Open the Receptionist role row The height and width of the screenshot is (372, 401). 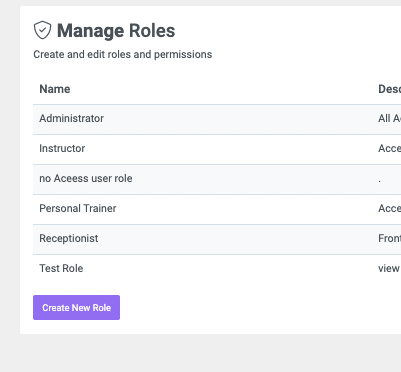[217, 239]
